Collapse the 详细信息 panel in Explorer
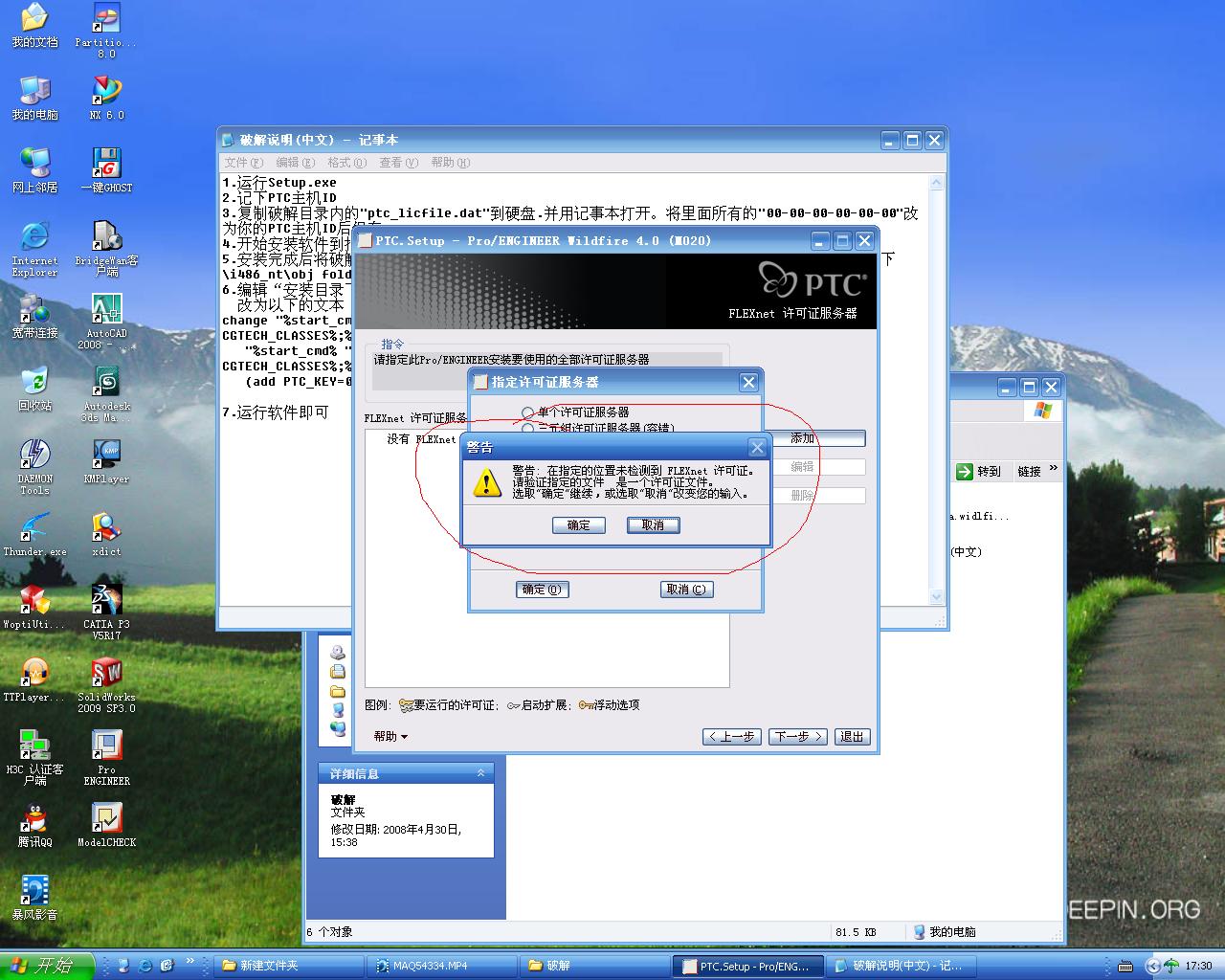This screenshot has width=1225, height=980. click(480, 772)
